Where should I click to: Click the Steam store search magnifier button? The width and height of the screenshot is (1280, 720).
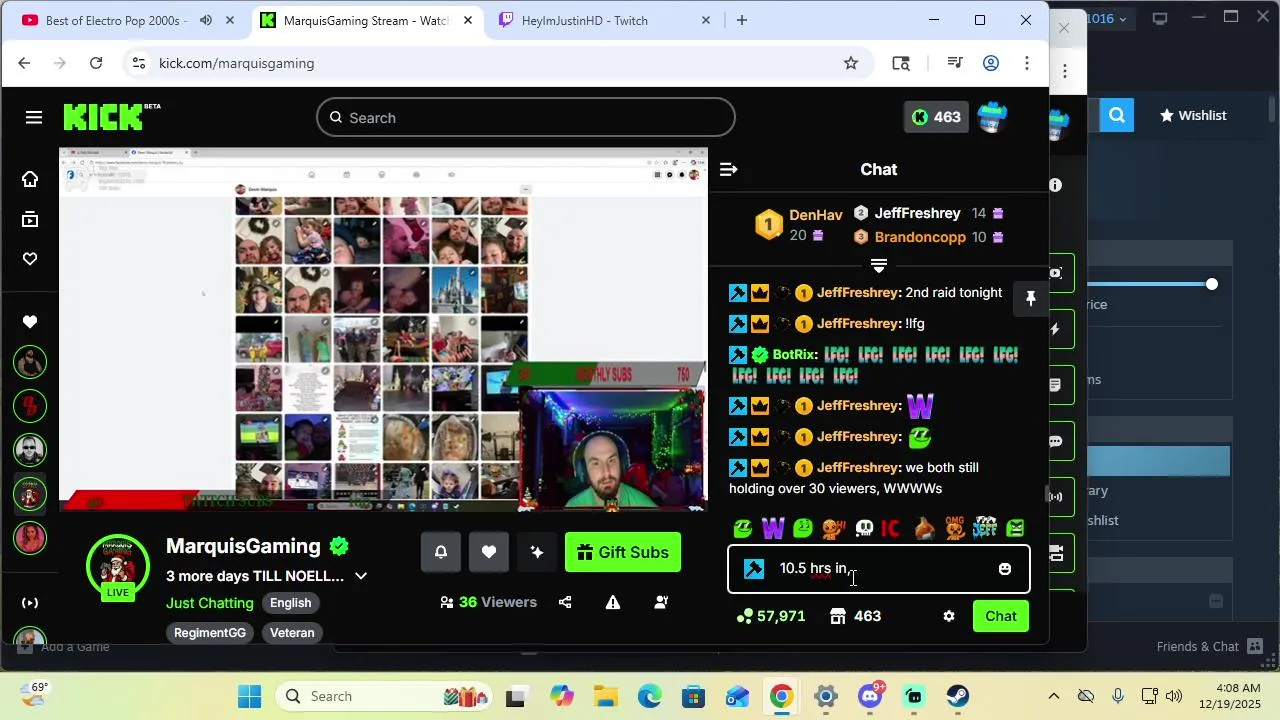click(1117, 115)
